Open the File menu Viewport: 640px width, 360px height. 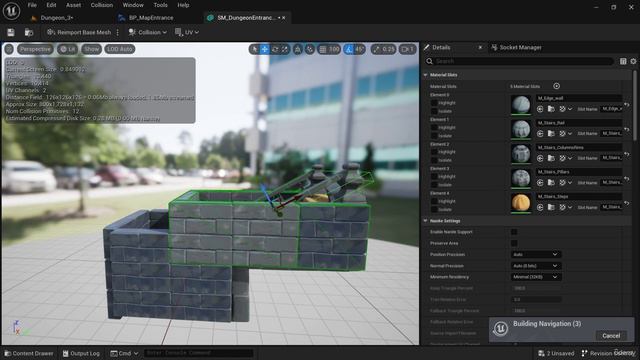point(32,5)
